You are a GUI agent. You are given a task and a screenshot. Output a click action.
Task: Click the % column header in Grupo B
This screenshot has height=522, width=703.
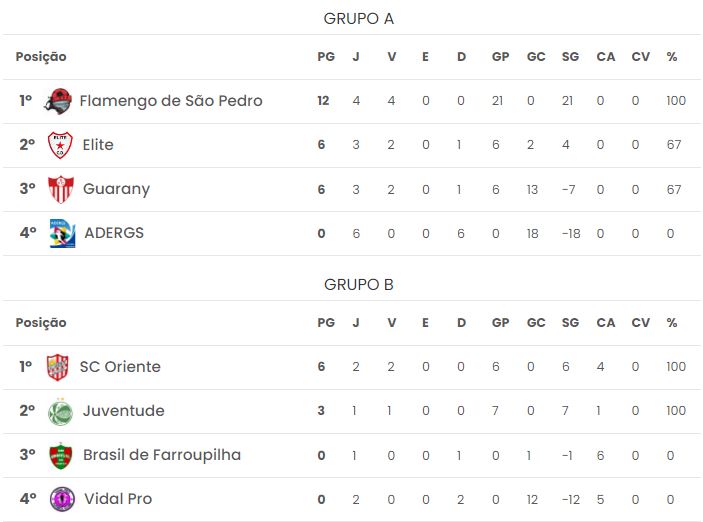[672, 323]
